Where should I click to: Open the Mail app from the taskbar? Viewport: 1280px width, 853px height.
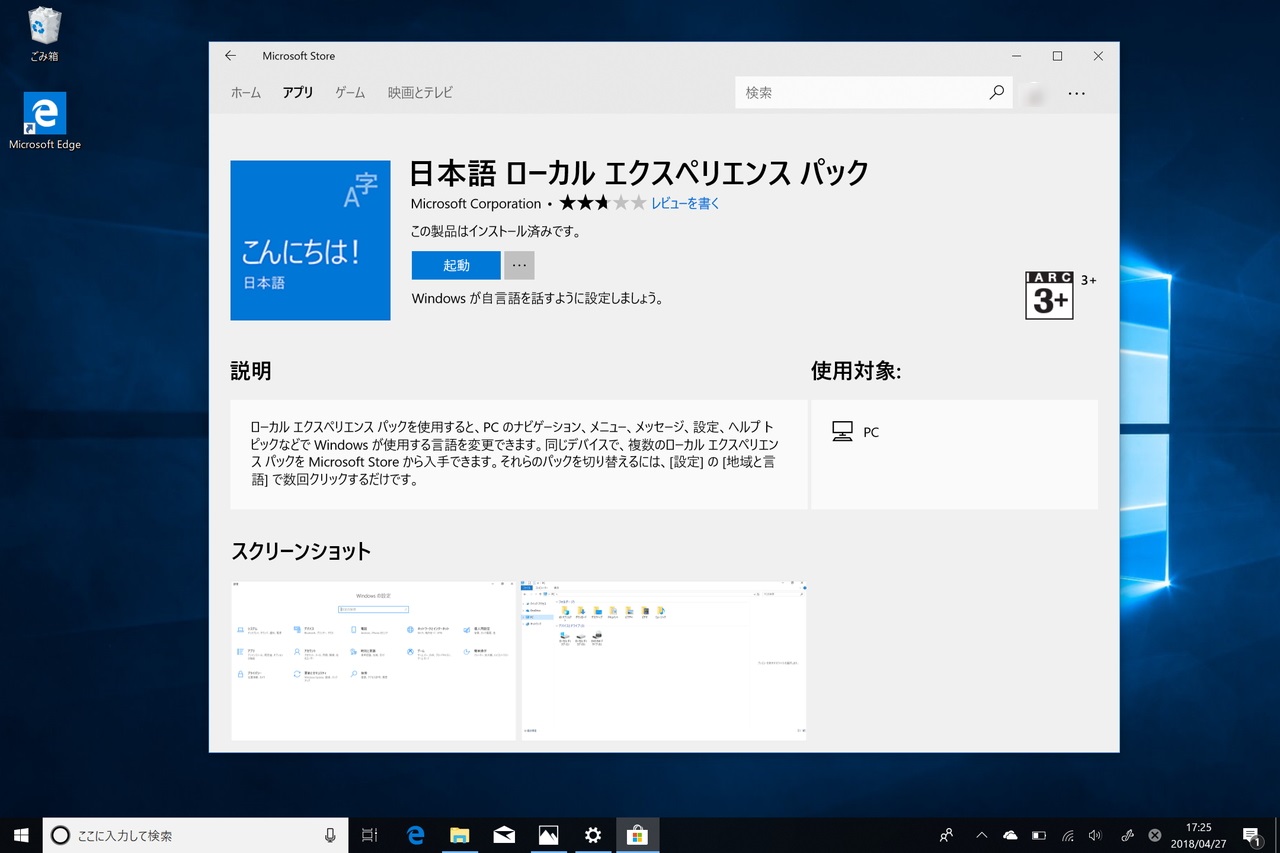(504, 835)
